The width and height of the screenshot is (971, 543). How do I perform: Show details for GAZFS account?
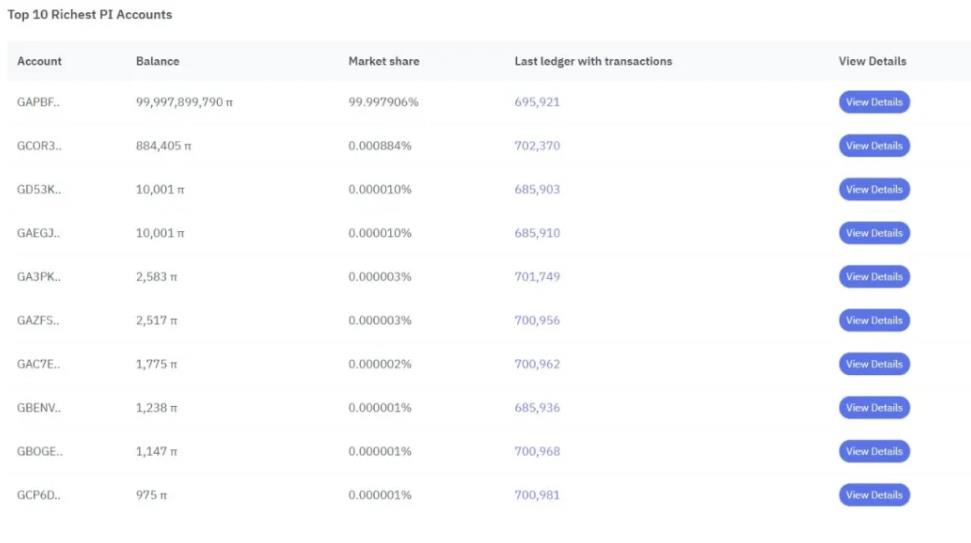(x=874, y=320)
